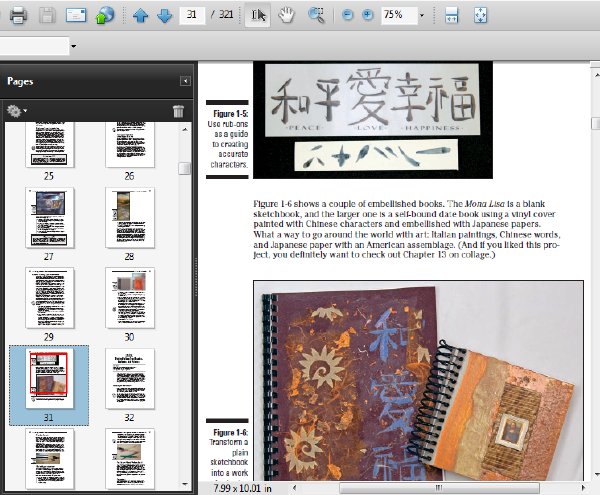The width and height of the screenshot is (600, 495).
Task: Select page 29 thumbnail
Action: (50, 298)
